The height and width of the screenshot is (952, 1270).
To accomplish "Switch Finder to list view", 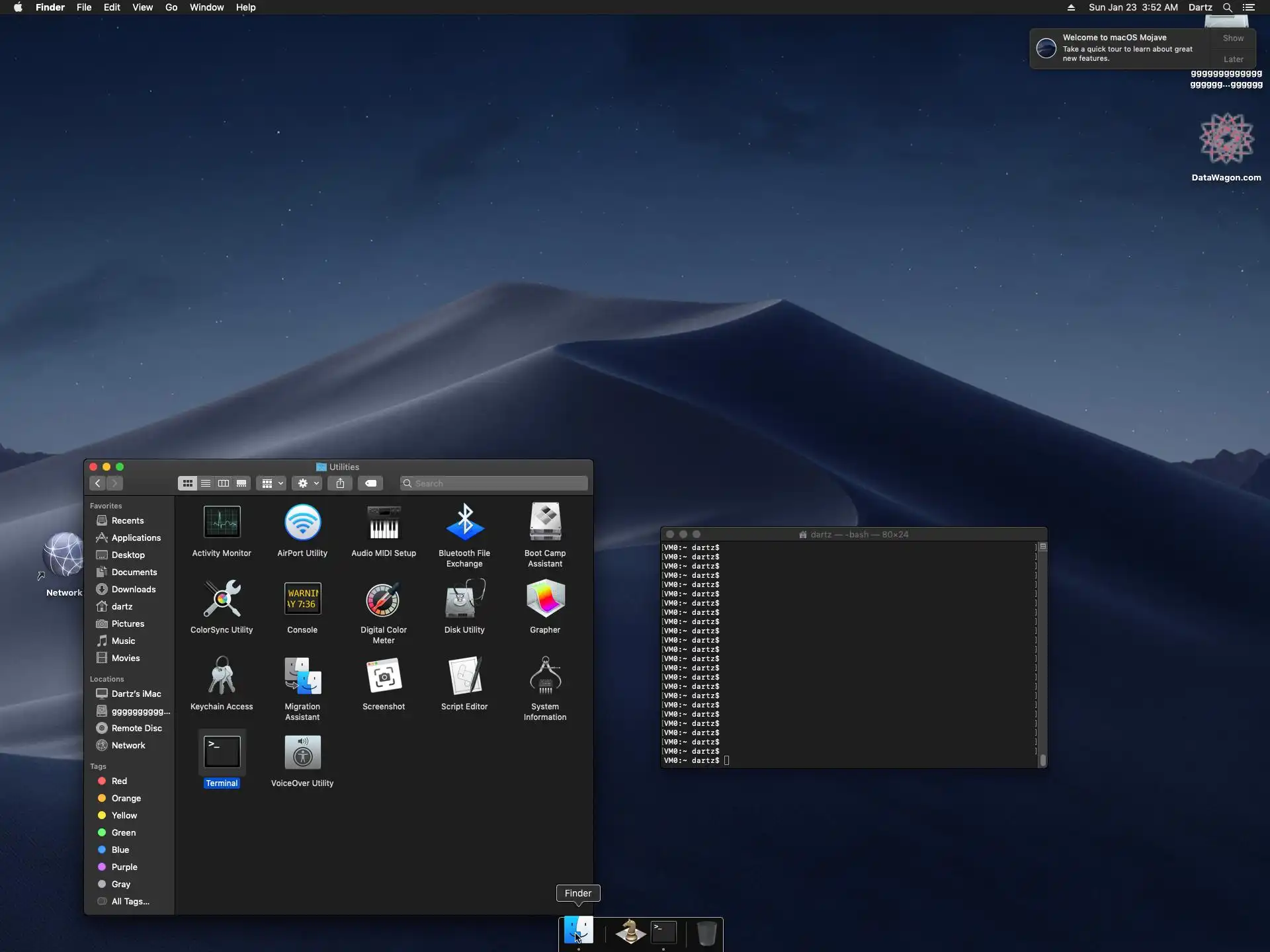I will pyautogui.click(x=206, y=483).
